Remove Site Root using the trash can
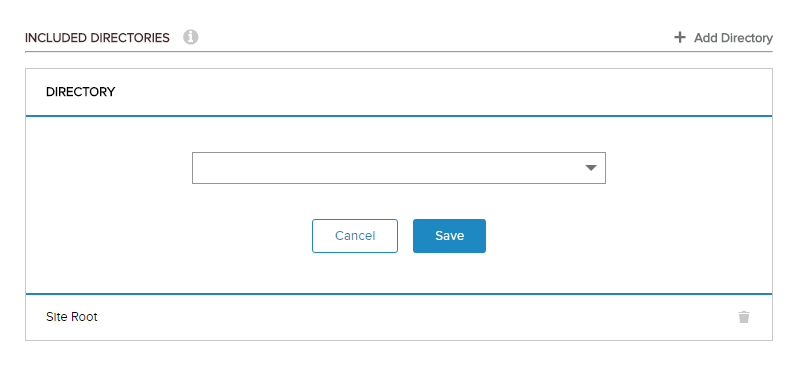Screen dimensions: 798x367 tap(744, 317)
